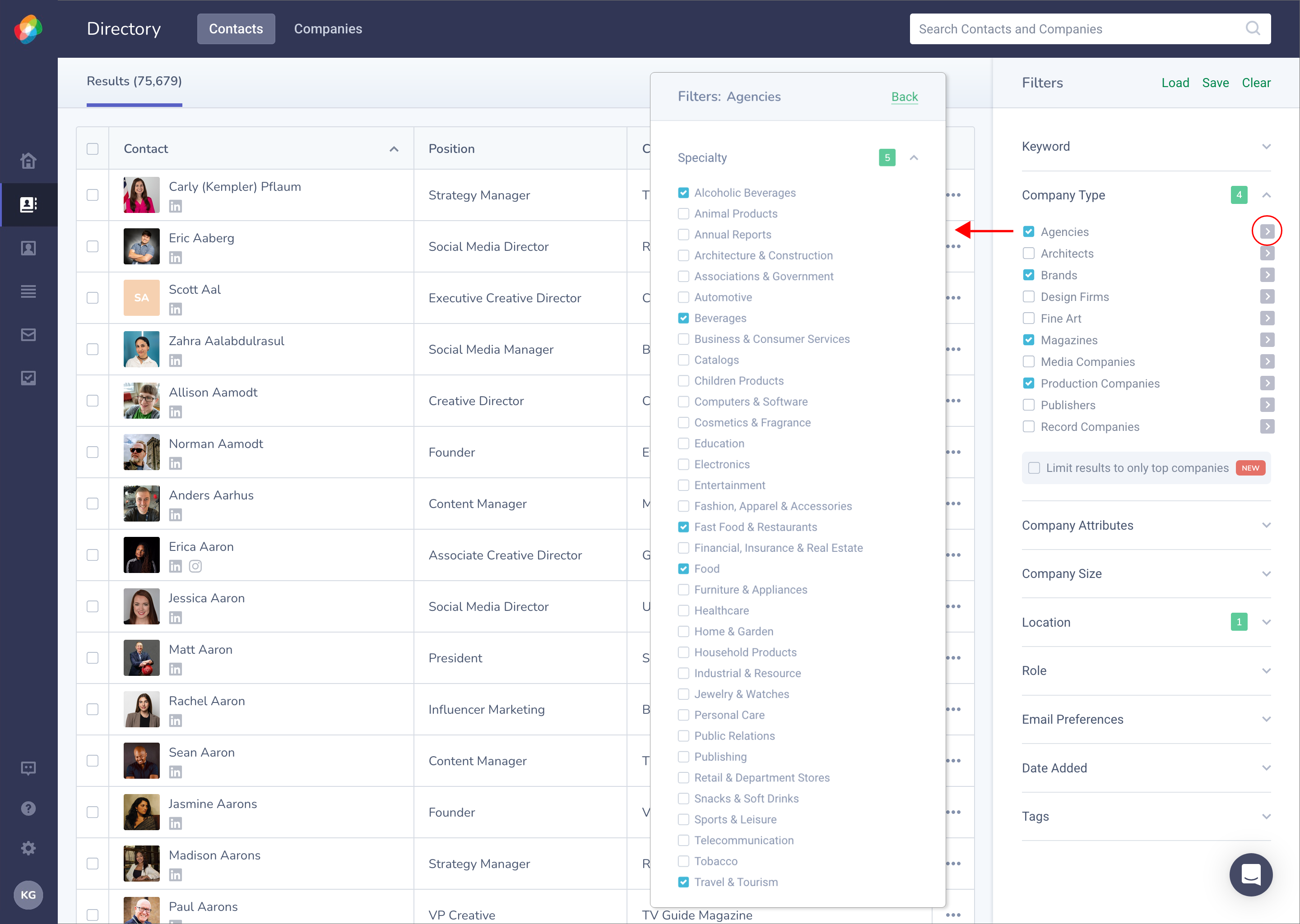Expand the Location filter
The width and height of the screenshot is (1300, 924).
click(x=1266, y=622)
